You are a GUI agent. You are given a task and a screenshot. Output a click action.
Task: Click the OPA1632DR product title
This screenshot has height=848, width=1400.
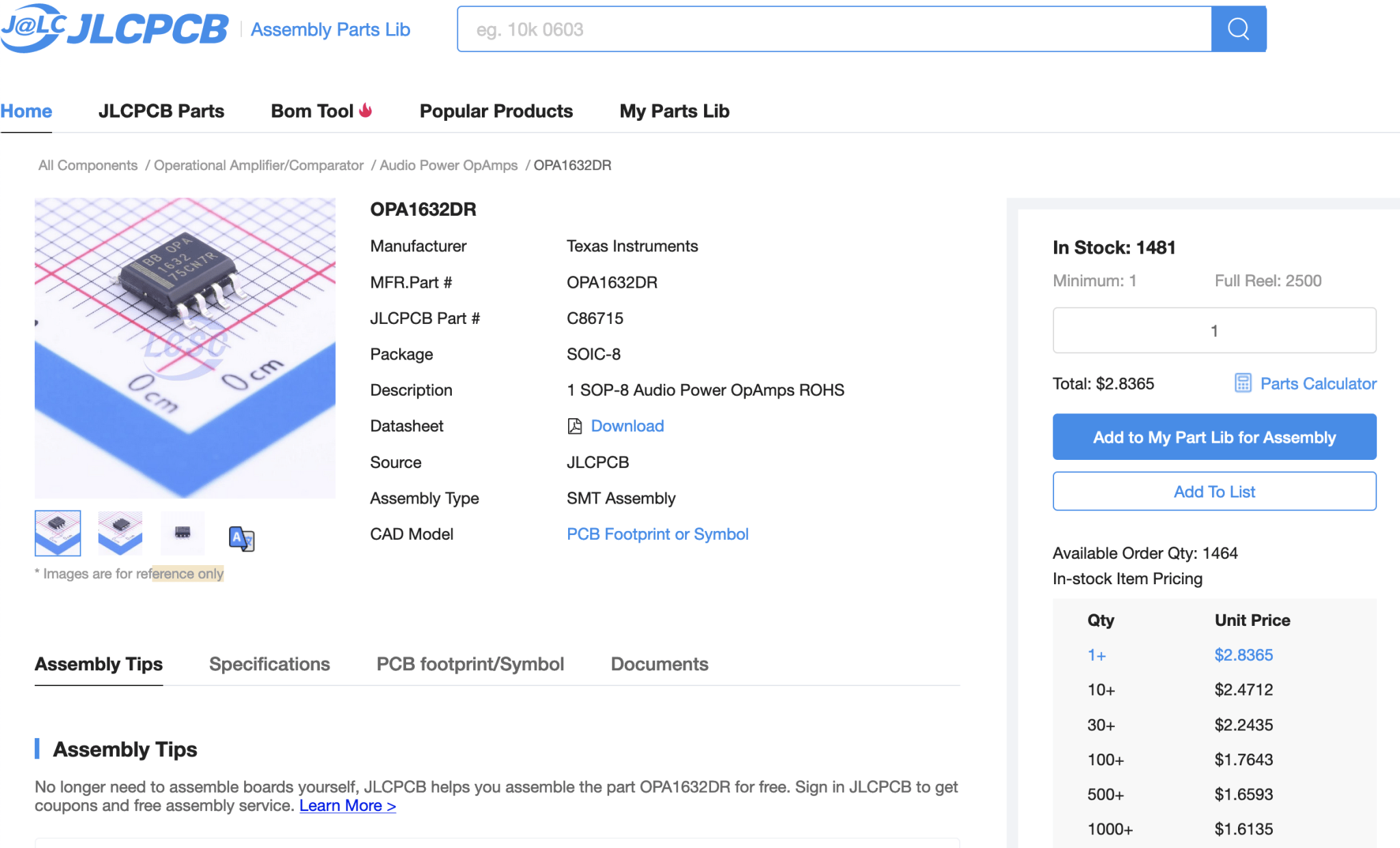(x=423, y=209)
